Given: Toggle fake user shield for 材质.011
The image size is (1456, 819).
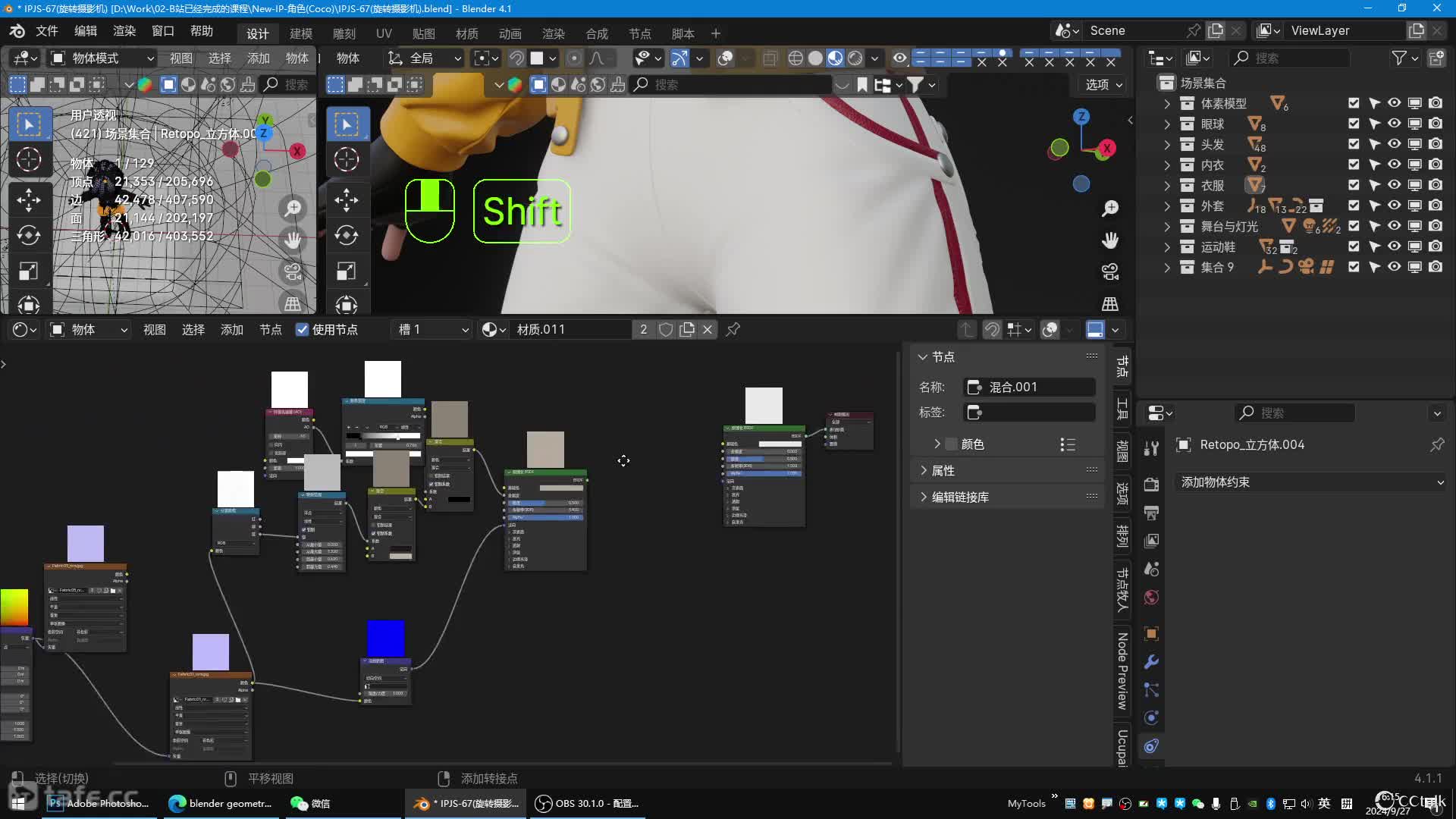Looking at the screenshot, I should point(666,329).
